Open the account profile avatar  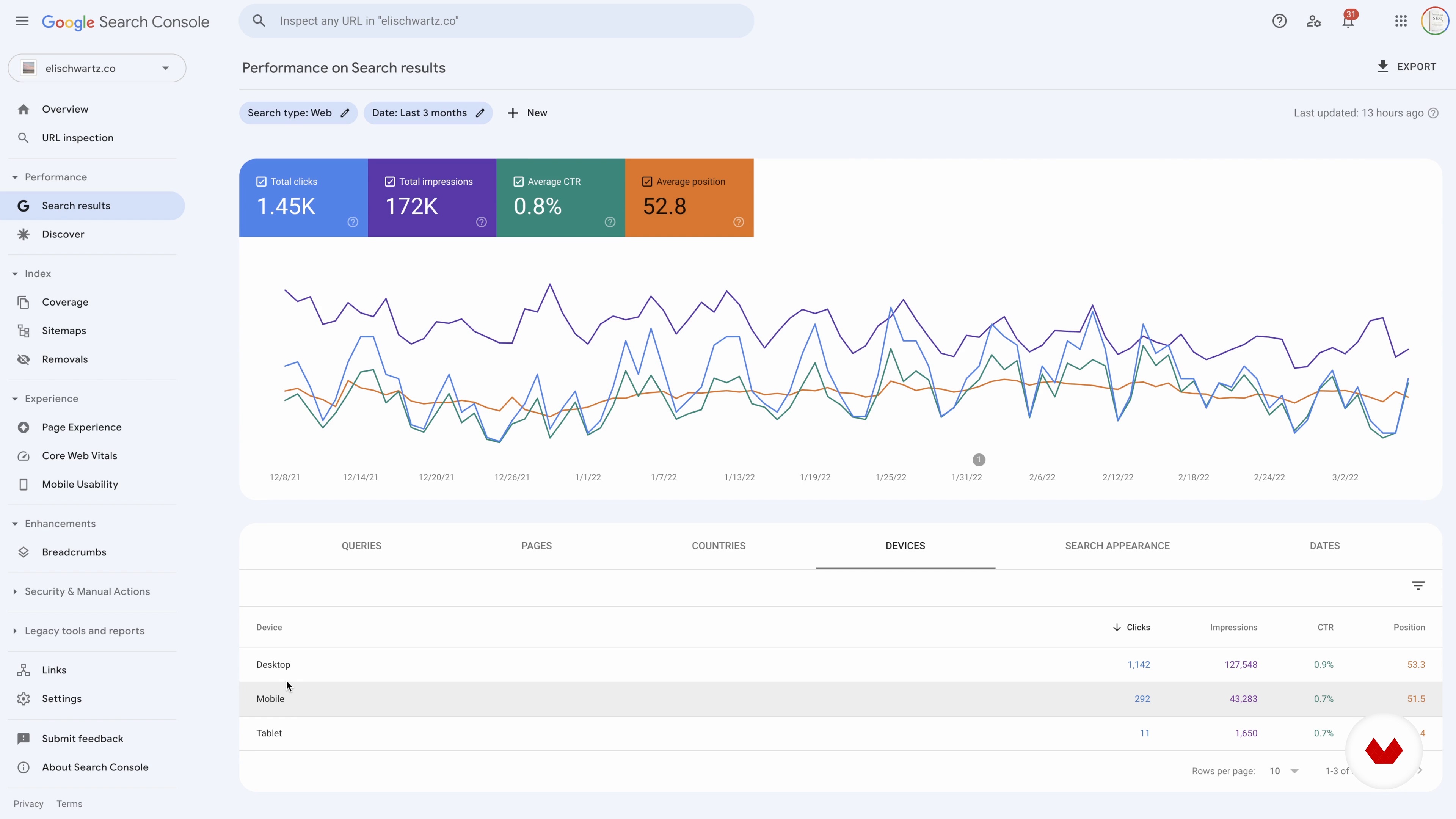coord(1435,21)
